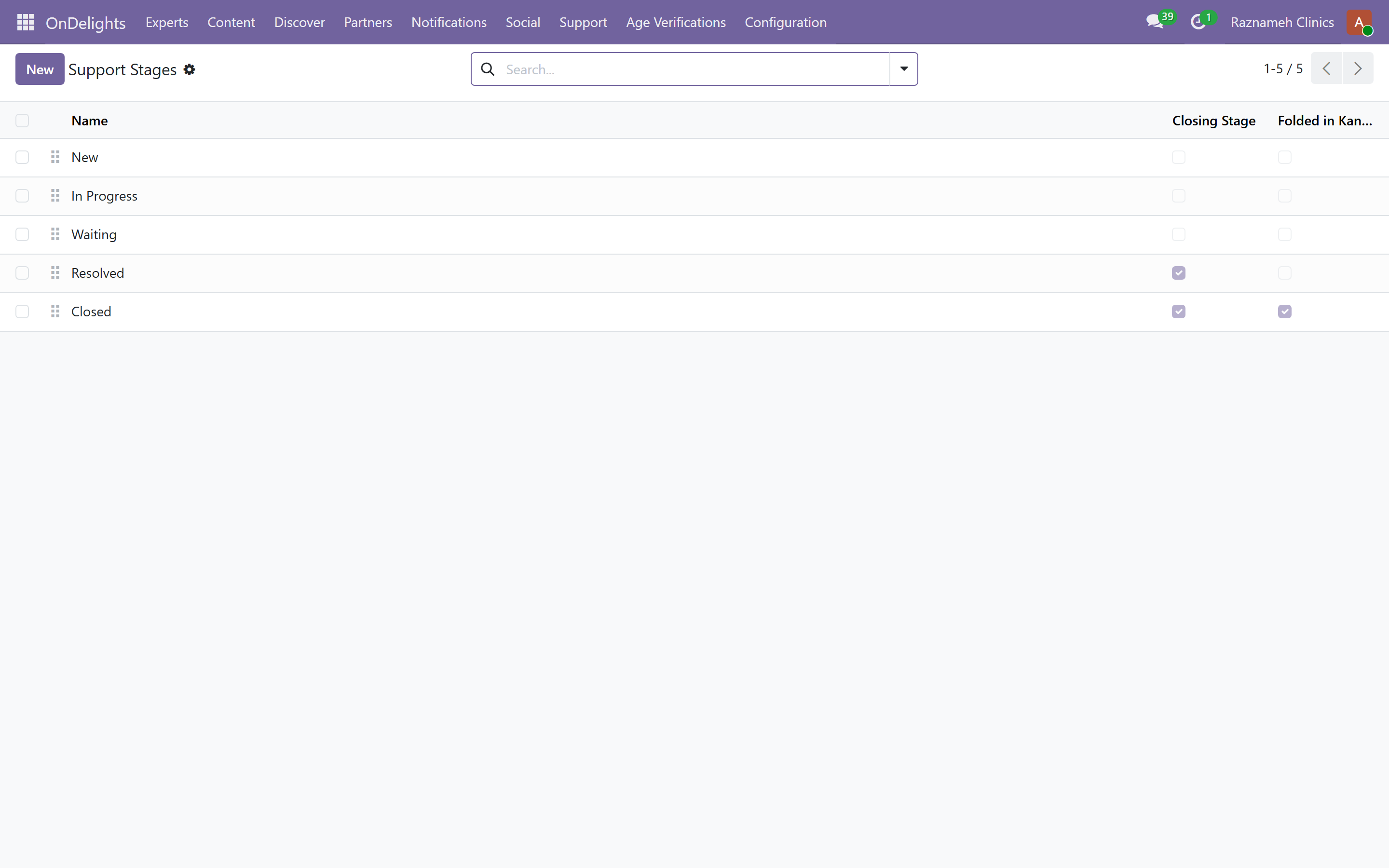Toggle Closing Stage for Closed

click(1179, 311)
